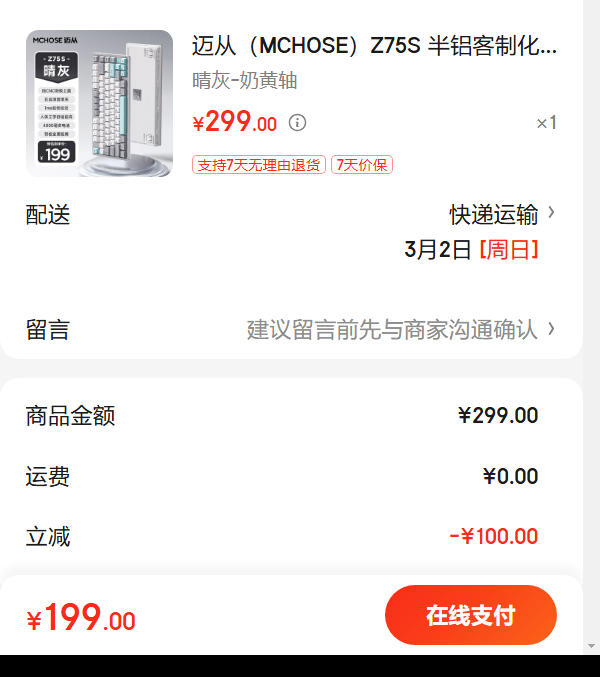This screenshot has height=677, width=600.
Task: Click the ¥199.00 total price
Action: click(x=81, y=617)
